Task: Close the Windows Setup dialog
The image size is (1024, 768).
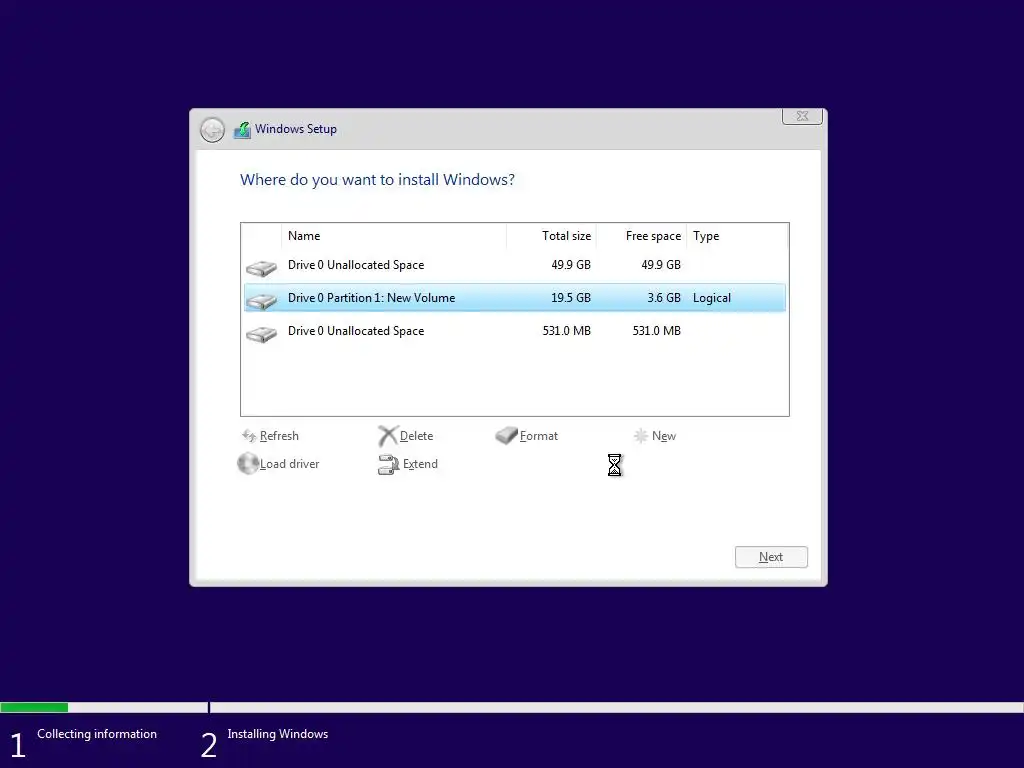Action: tap(803, 116)
